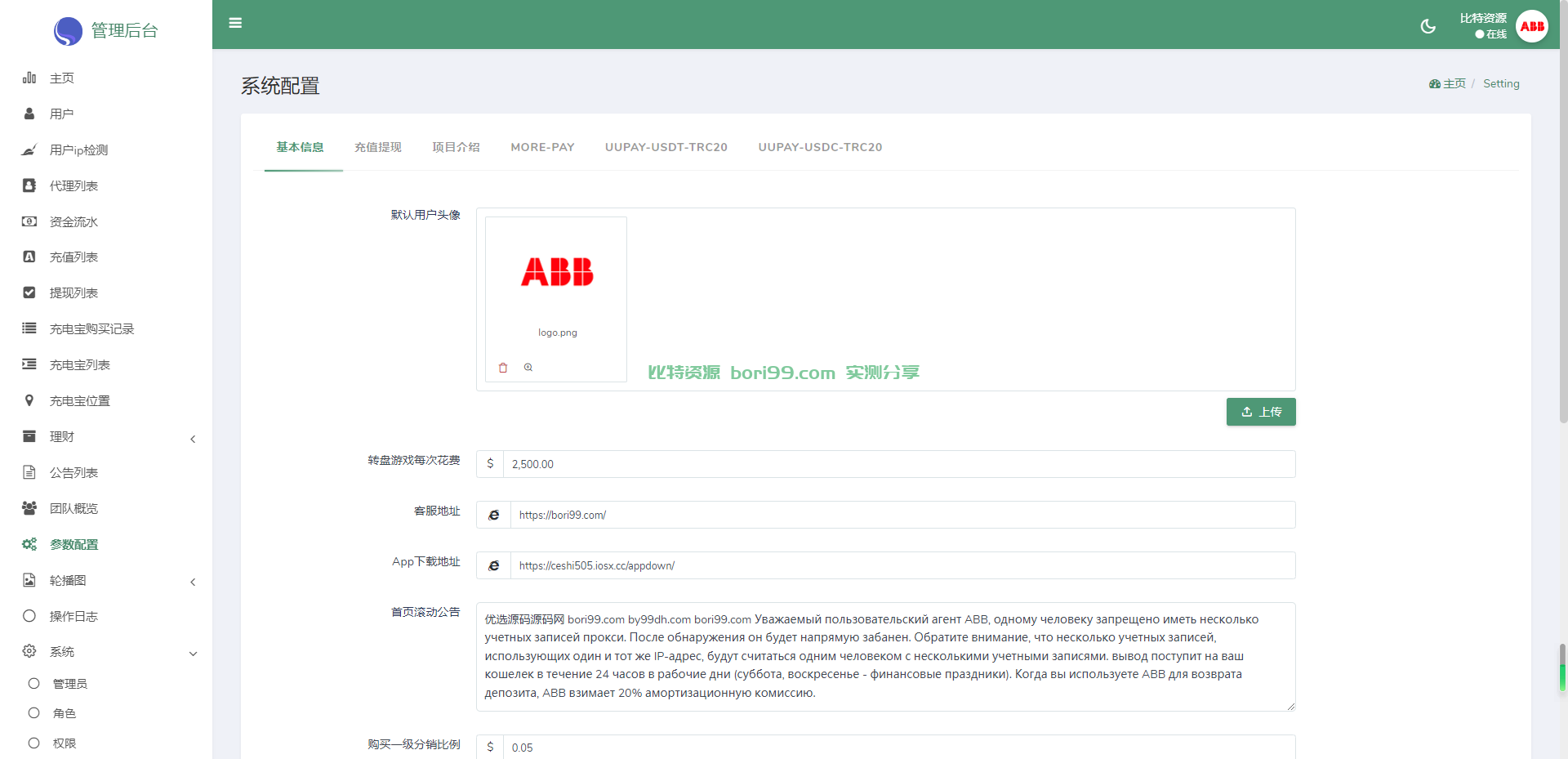
Task: Open 用户ip检测 sidebar icon
Action: 29,150
